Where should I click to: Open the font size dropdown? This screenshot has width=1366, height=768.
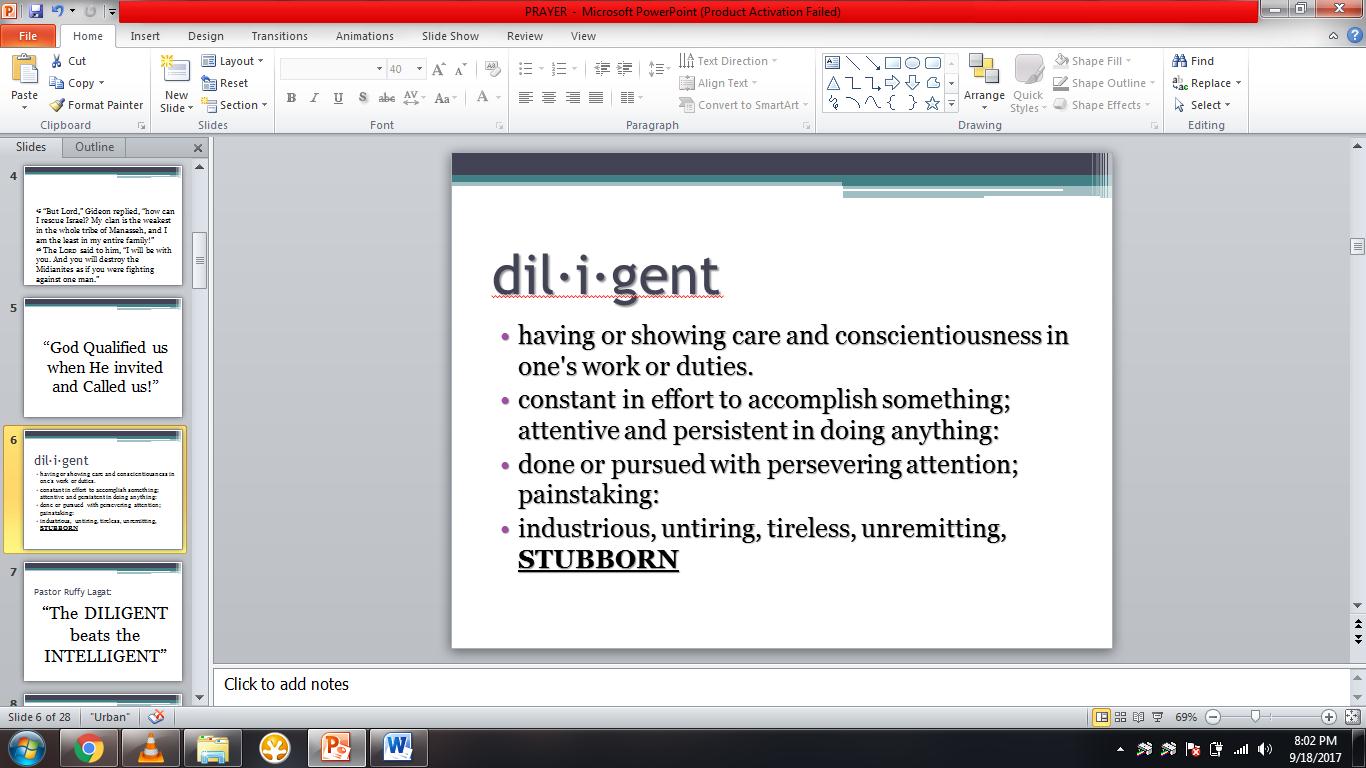click(x=420, y=69)
